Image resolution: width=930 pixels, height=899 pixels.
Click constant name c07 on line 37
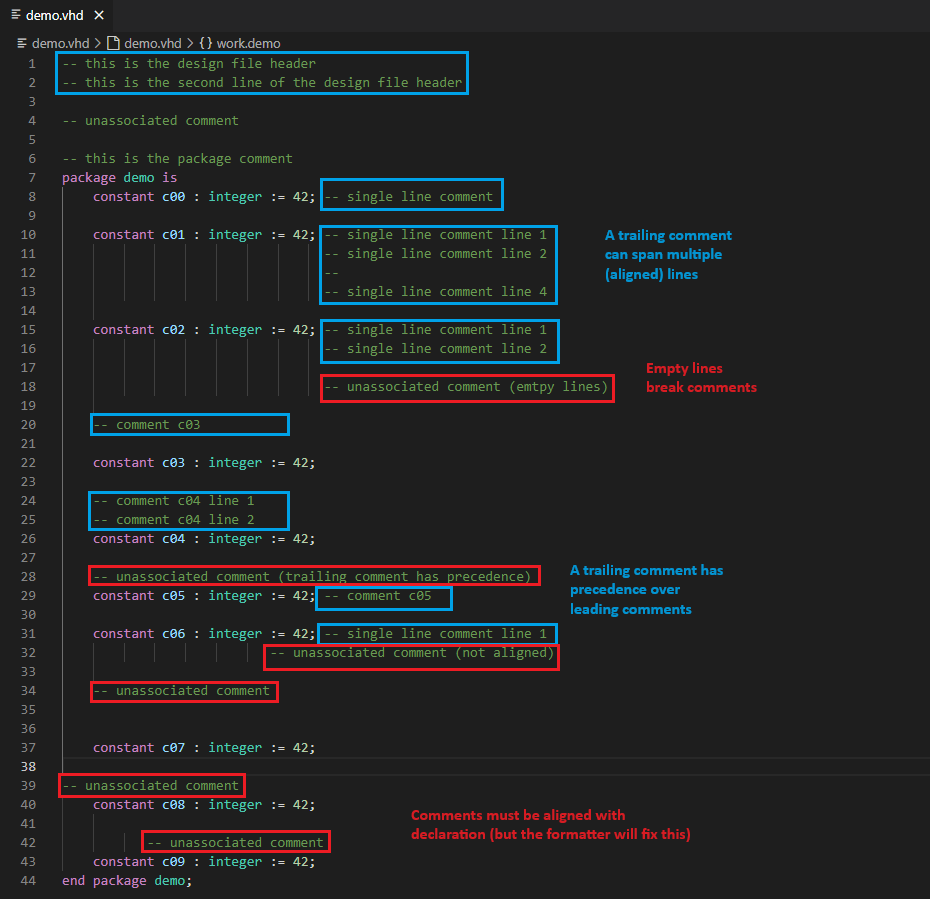pos(174,747)
